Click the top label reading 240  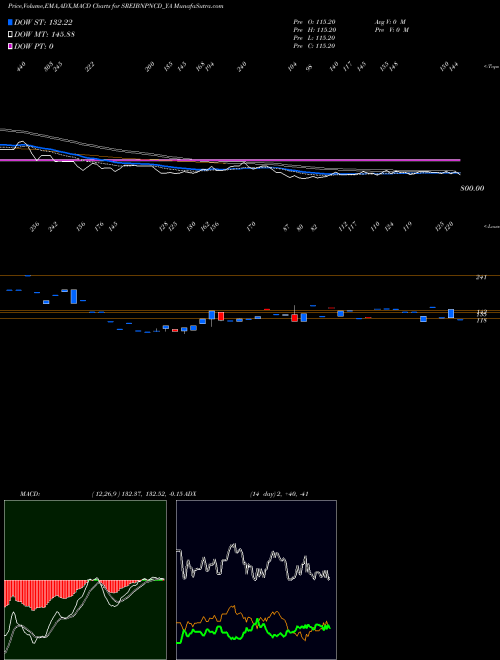coord(242,67)
